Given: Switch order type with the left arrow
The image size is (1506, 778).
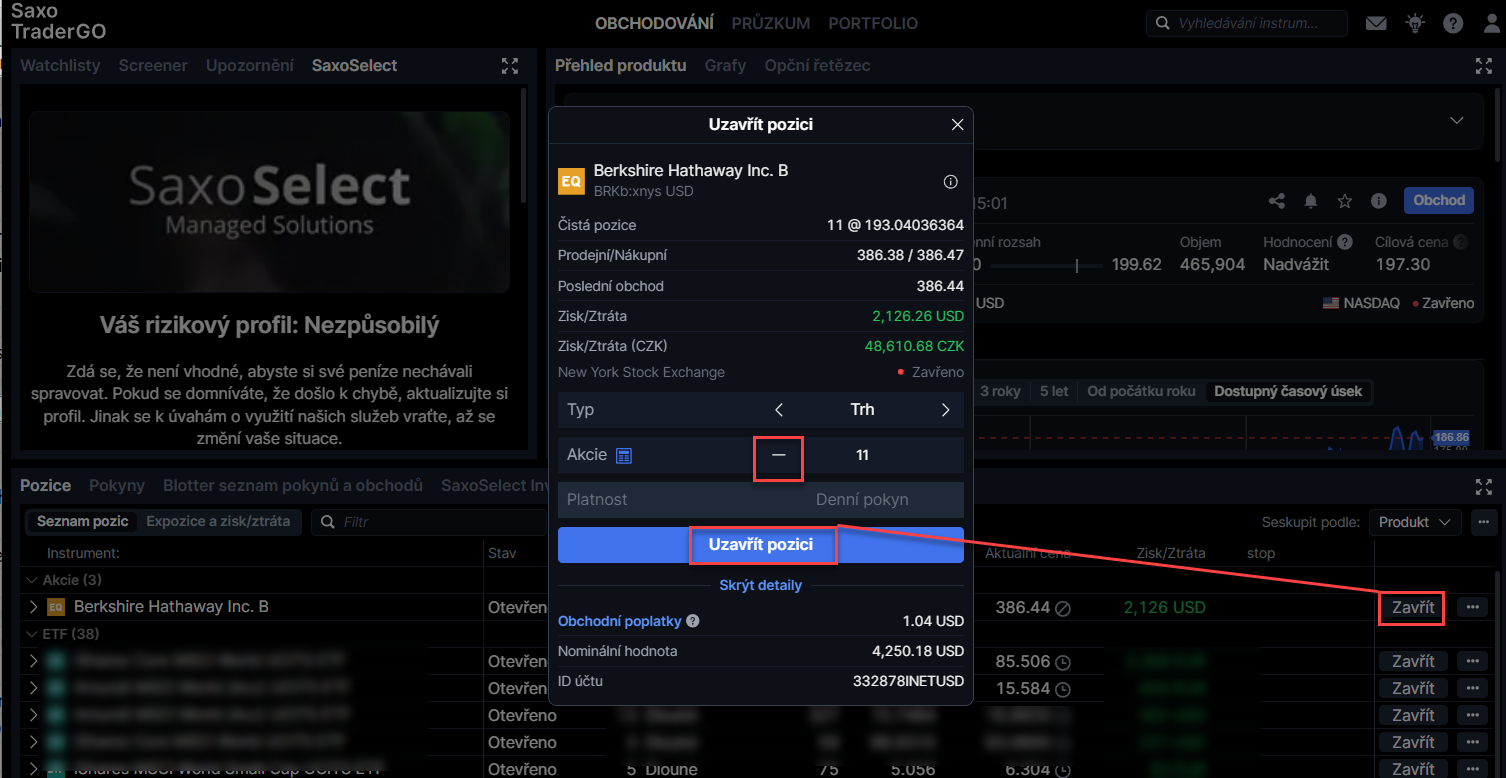Looking at the screenshot, I should 779,410.
